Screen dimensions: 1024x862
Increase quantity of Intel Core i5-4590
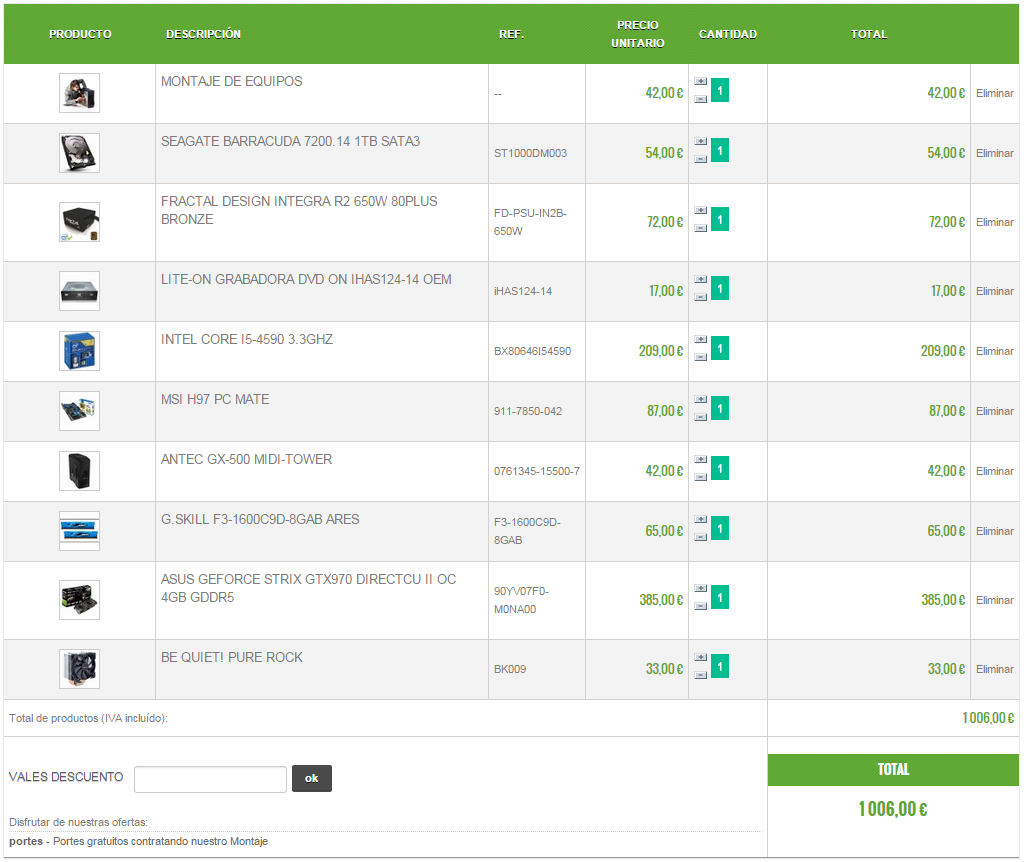point(700,340)
